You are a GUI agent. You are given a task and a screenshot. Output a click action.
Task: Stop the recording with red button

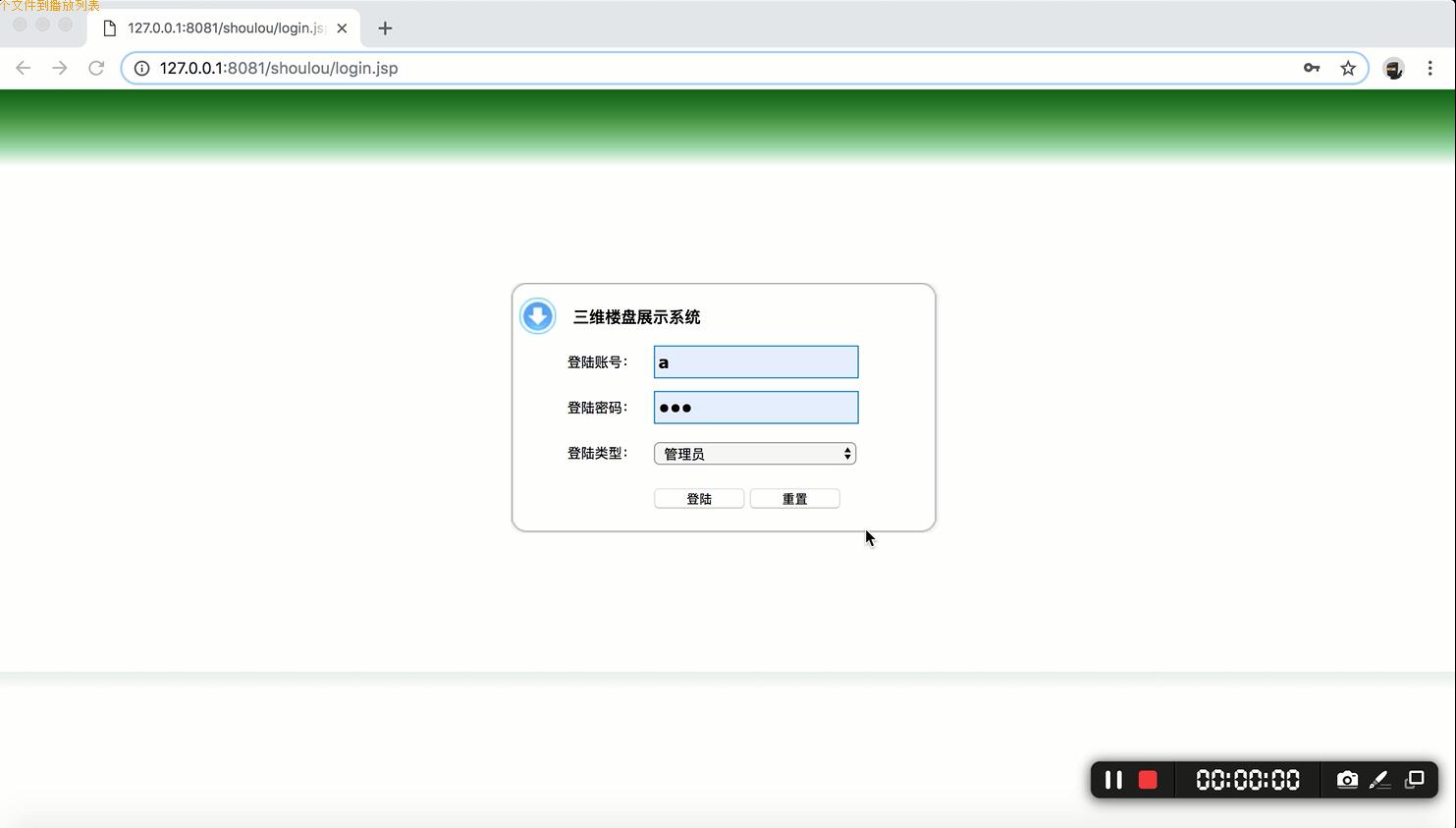[x=1148, y=780]
